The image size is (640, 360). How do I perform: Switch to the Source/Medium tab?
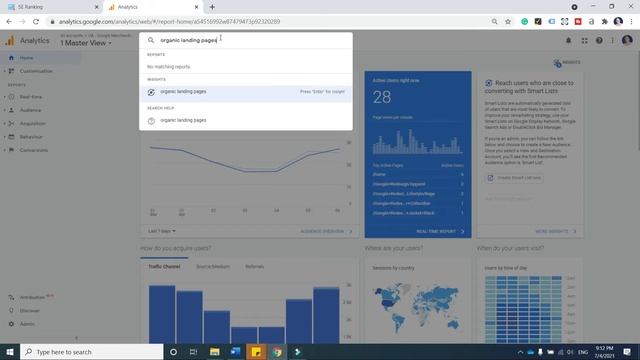213,267
